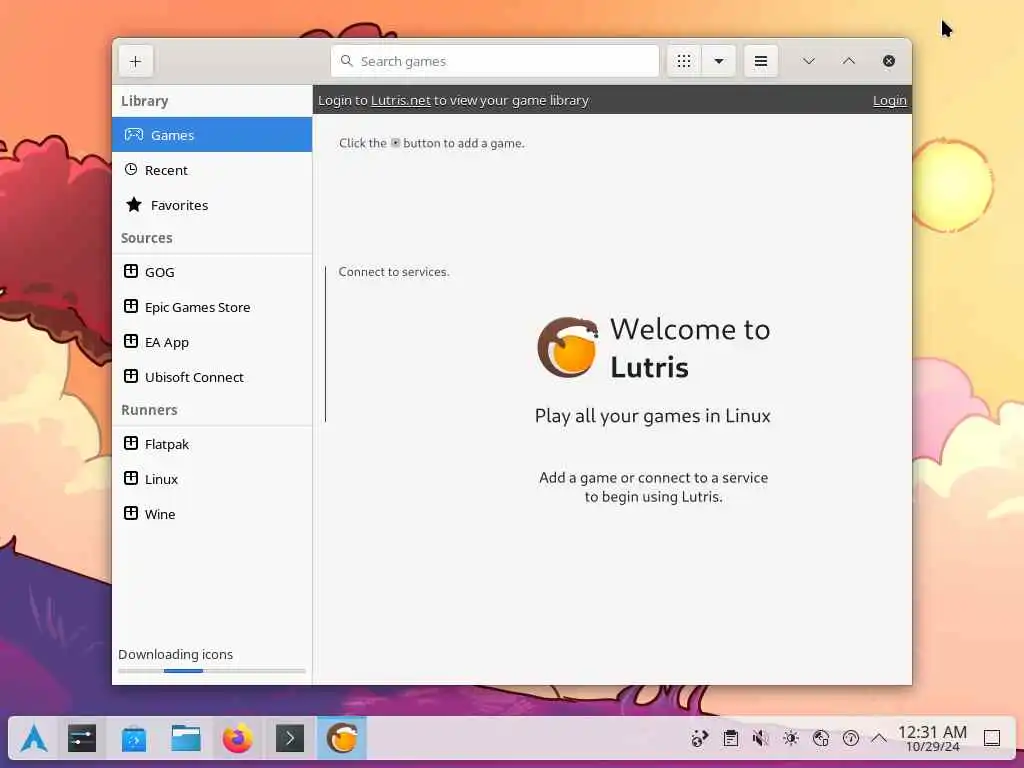Click the Runners header label
Image resolution: width=1024 pixels, height=768 pixels.
149,410
